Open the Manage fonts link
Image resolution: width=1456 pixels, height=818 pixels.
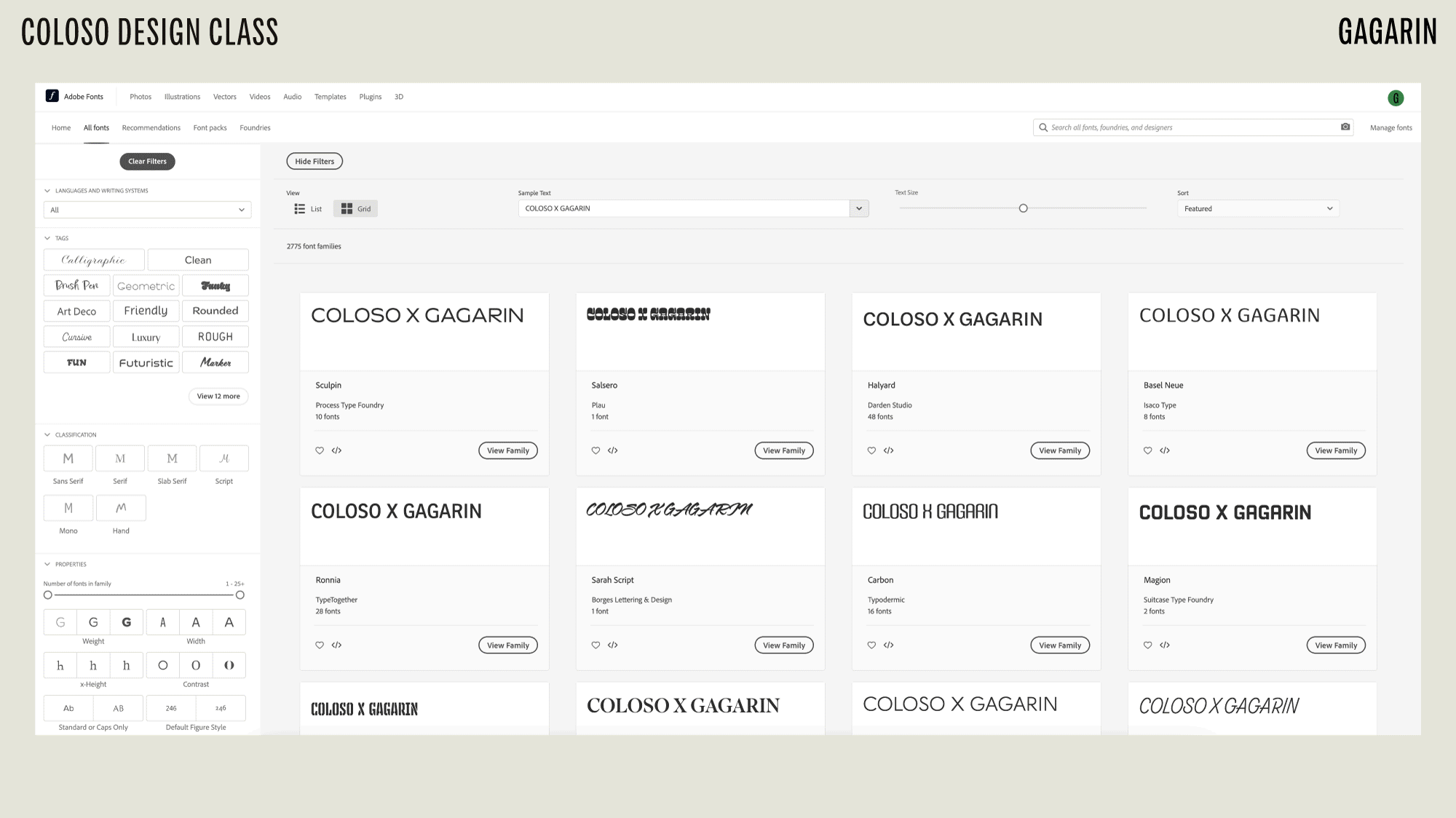(x=1390, y=128)
